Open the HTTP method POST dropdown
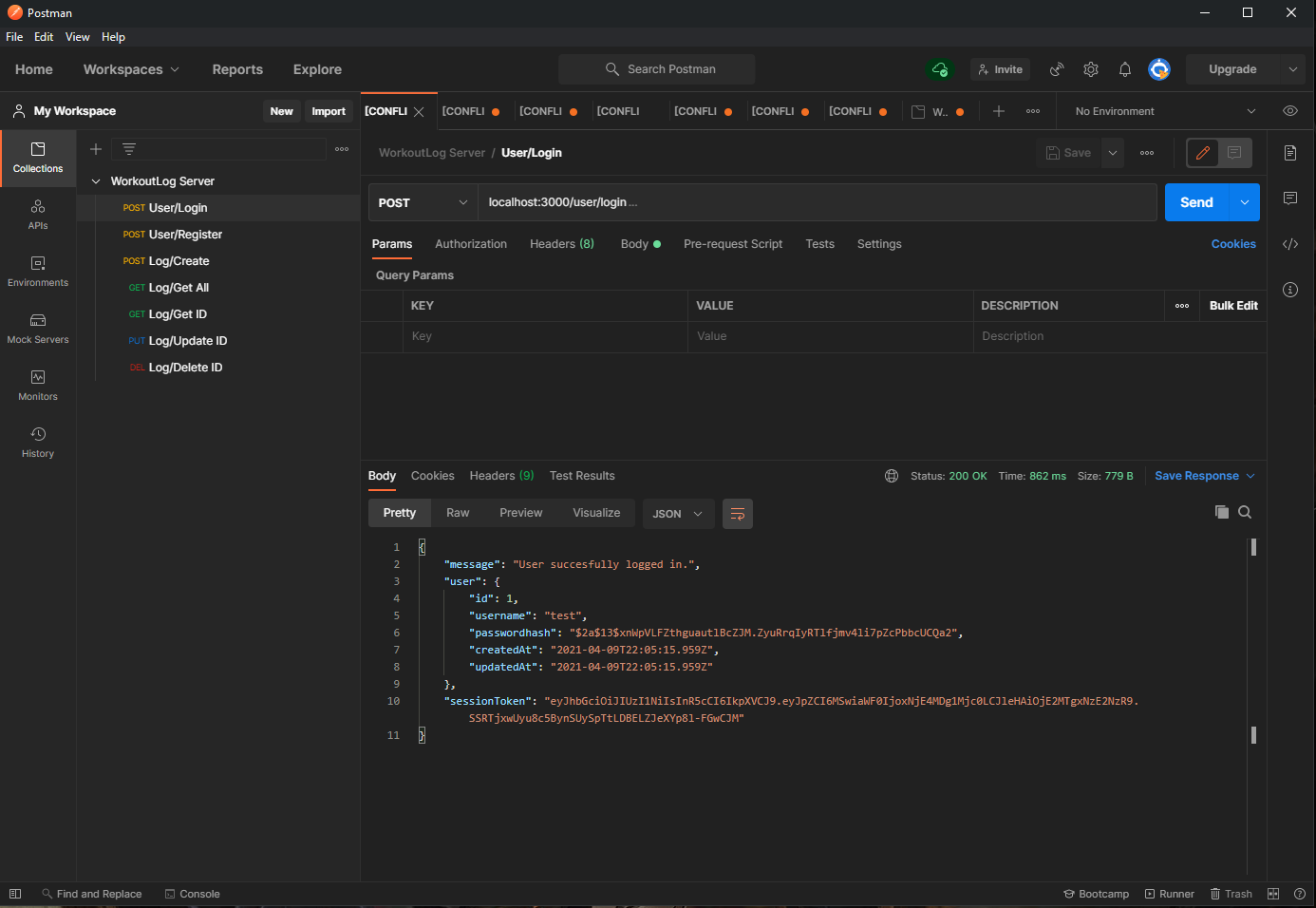The image size is (1316, 908). pos(423,202)
